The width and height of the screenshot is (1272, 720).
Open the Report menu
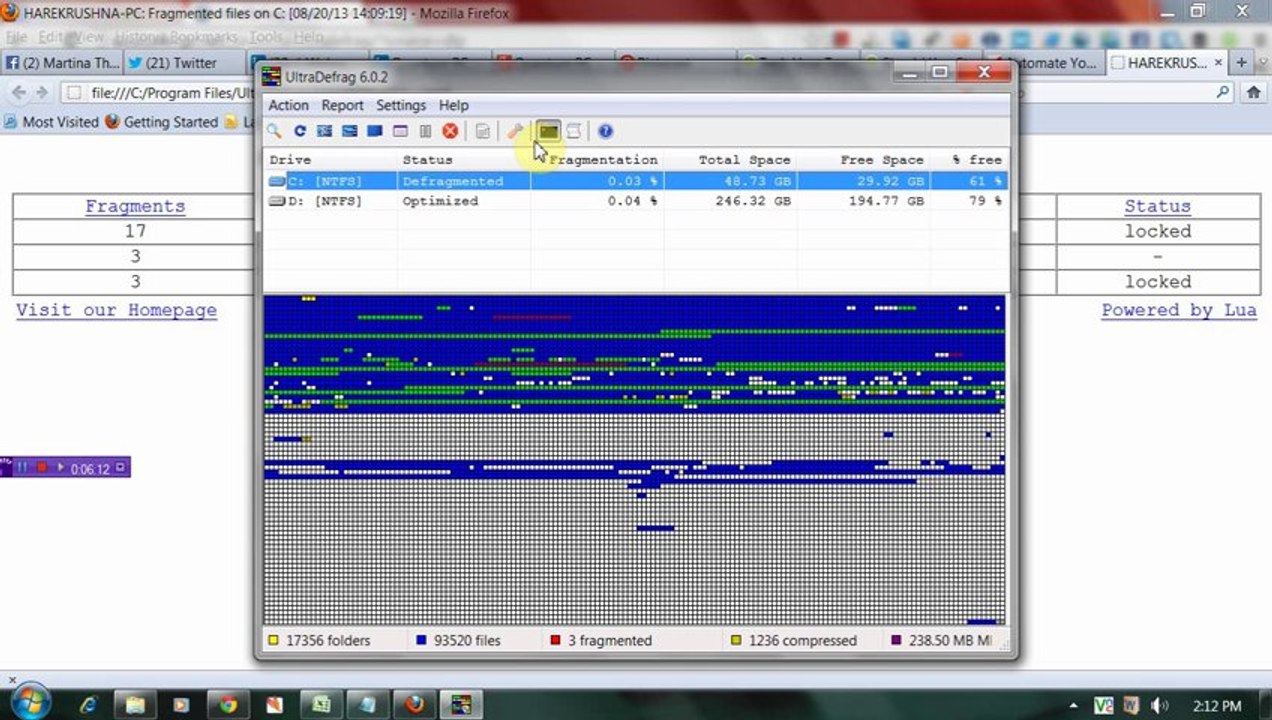(x=342, y=105)
